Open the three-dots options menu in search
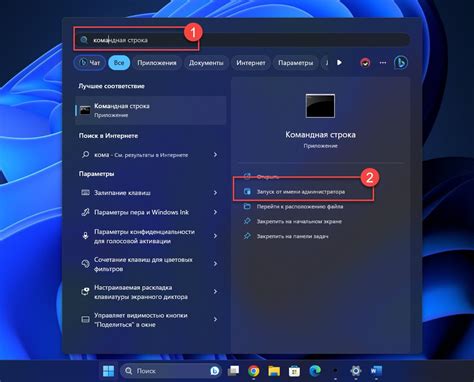 (x=383, y=63)
